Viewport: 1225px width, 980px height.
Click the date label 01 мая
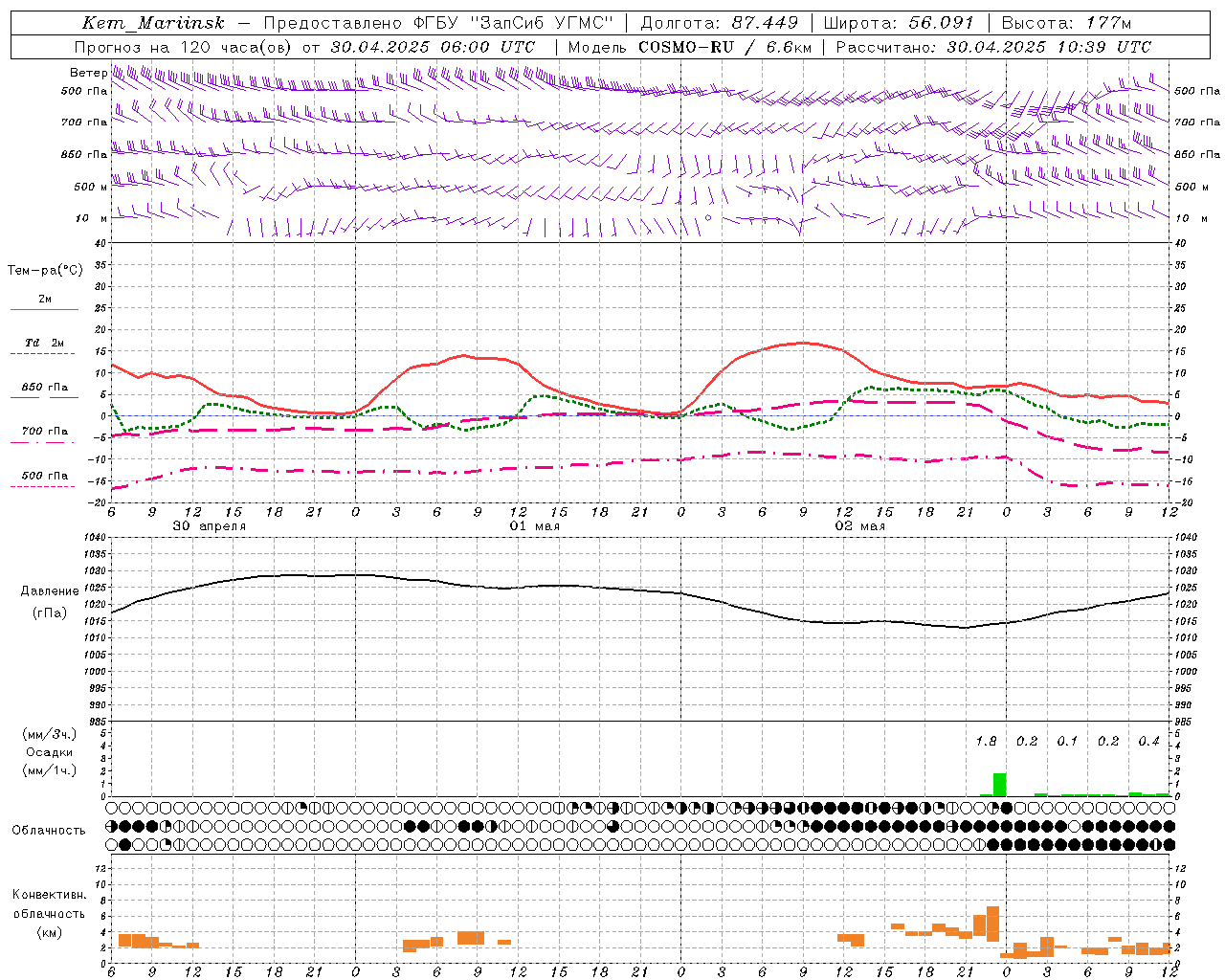point(534,526)
